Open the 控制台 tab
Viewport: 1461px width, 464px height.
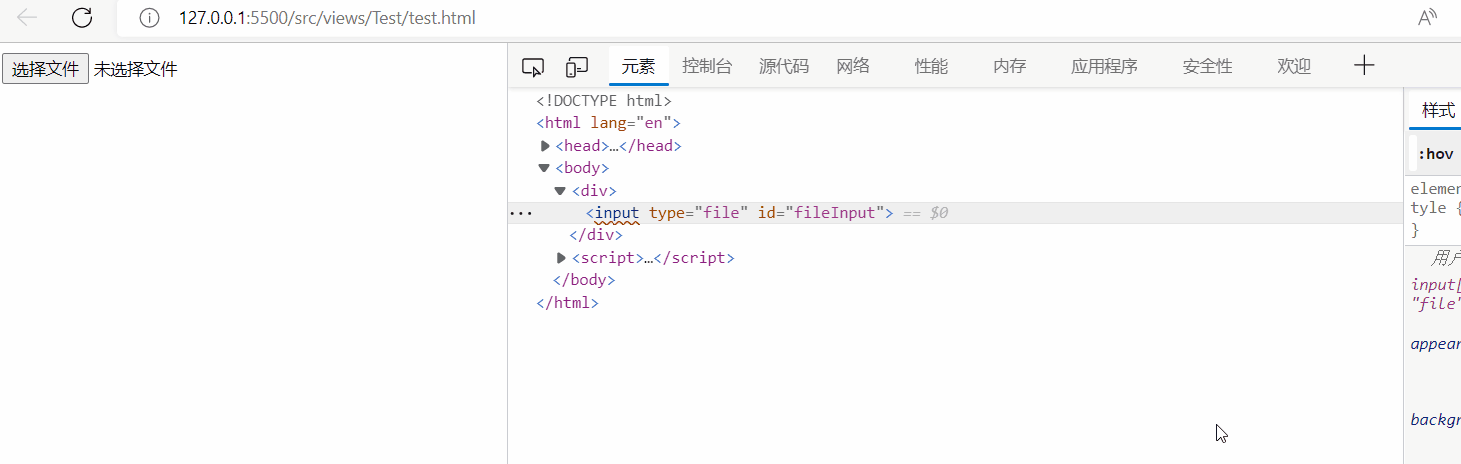707,66
